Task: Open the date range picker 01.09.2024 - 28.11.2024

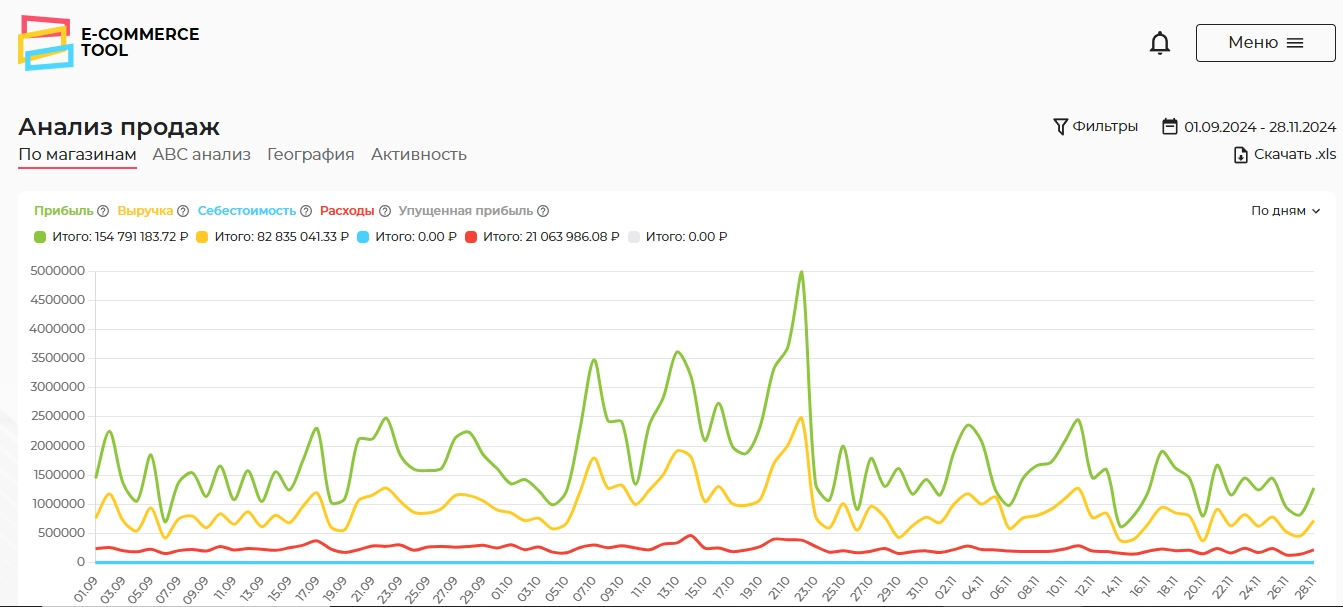Action: 1249,127
